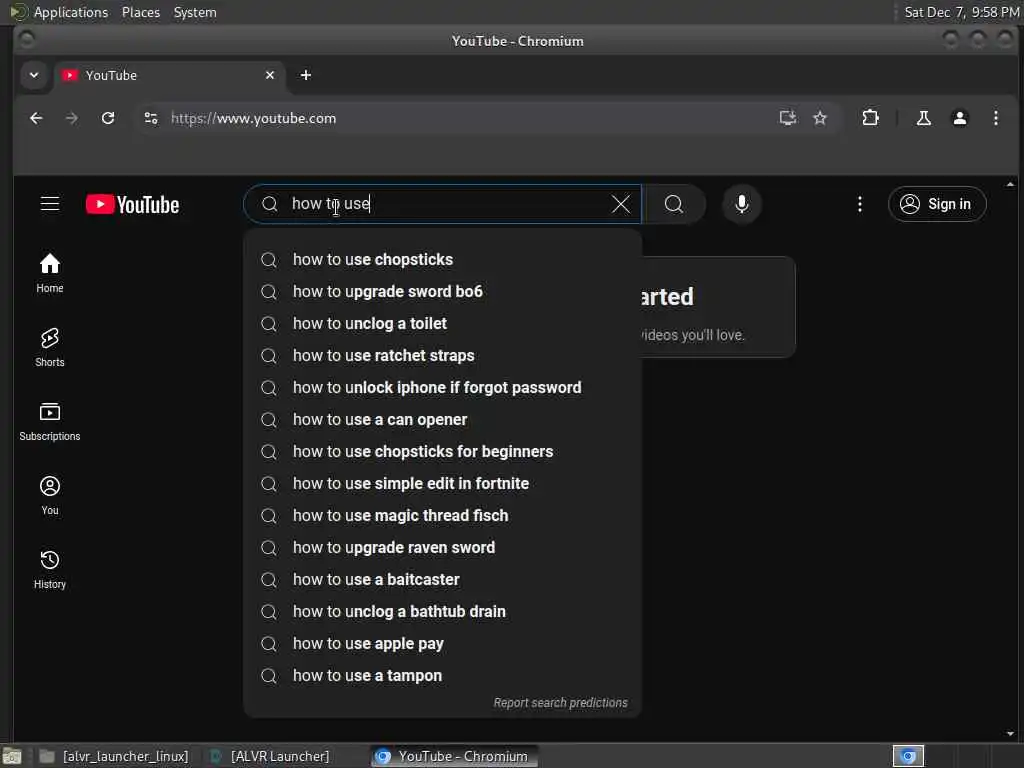Click the search magnifier button

click(674, 204)
